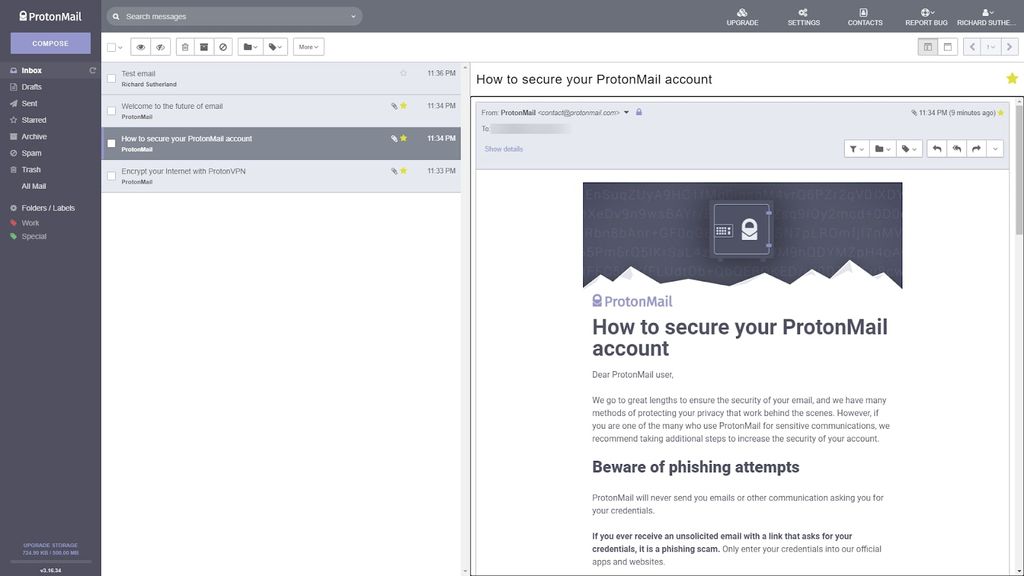
Task: Expand the search options dropdown
Action: (353, 16)
